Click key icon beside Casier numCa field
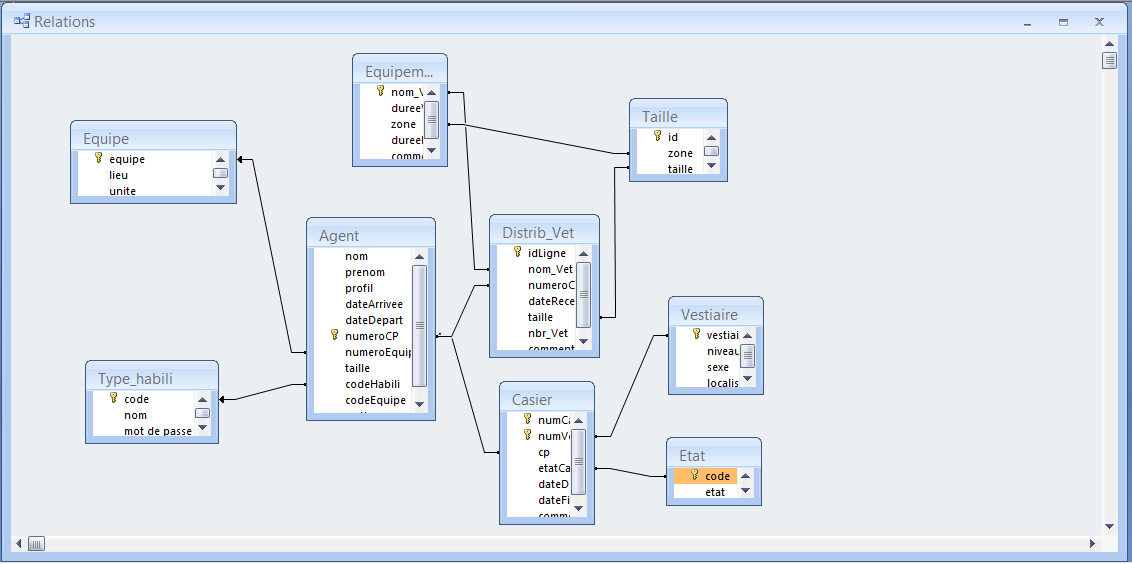Screen dimensions: 1132x564 (528, 419)
